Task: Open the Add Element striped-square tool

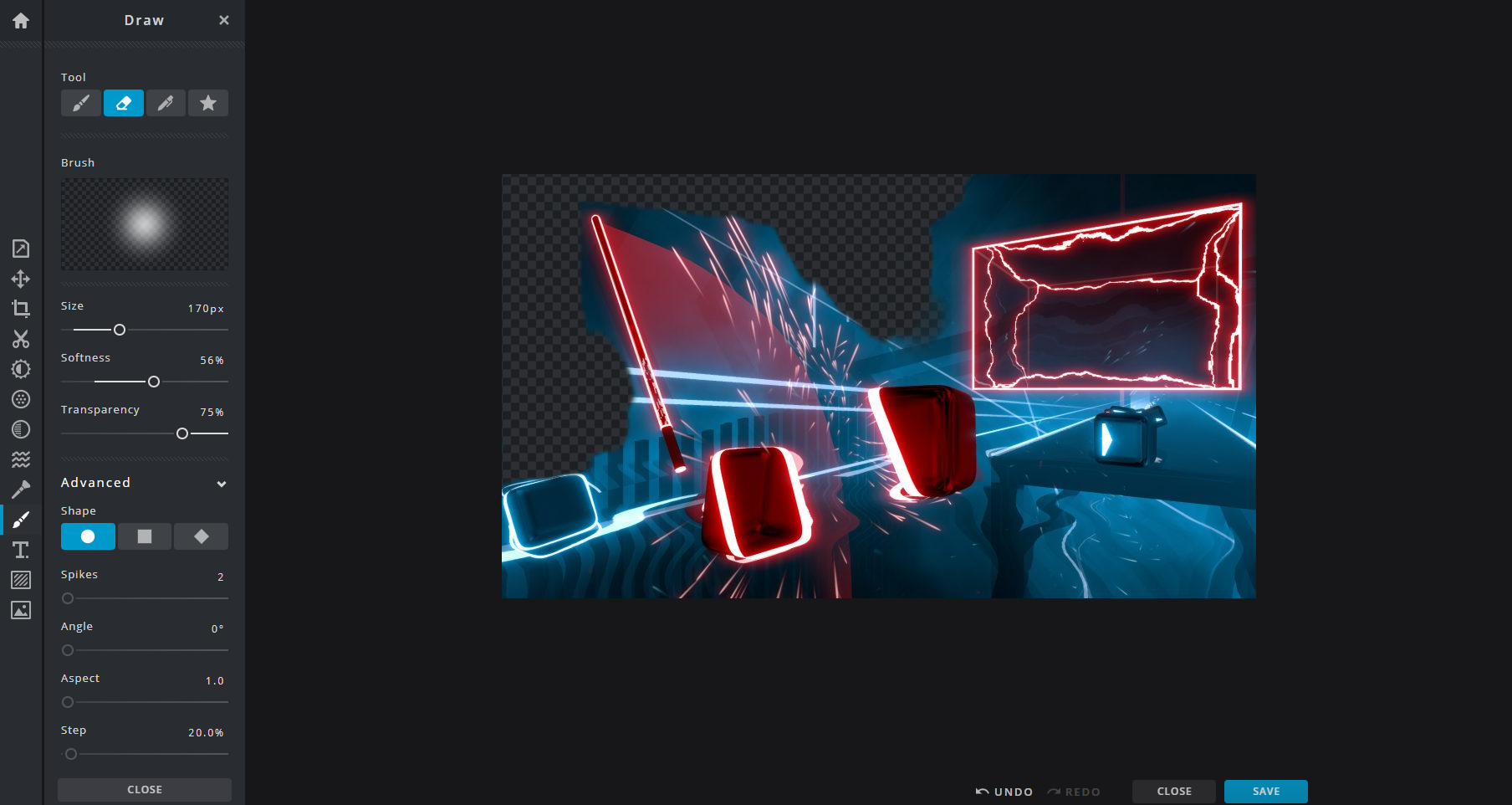Action: coord(21,580)
